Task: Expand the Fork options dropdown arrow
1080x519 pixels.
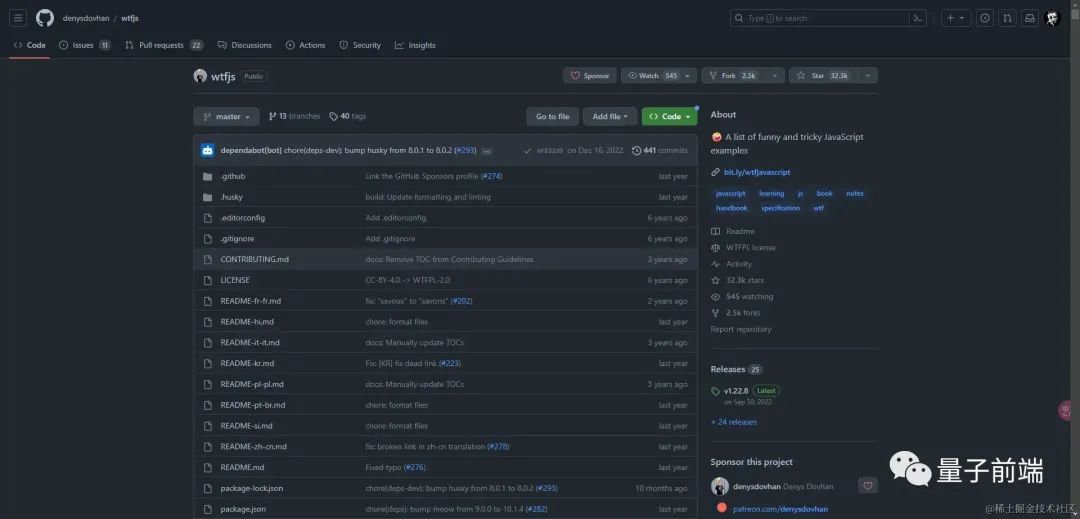Action: pos(775,76)
